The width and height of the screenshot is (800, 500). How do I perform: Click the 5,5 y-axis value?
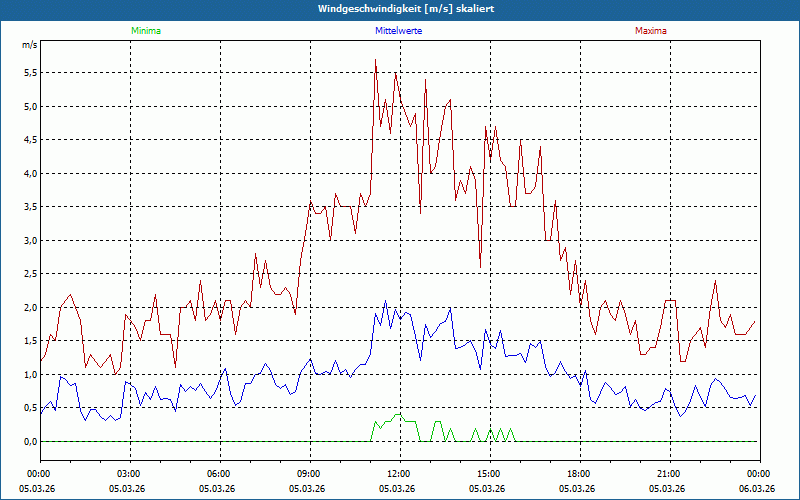[31, 73]
